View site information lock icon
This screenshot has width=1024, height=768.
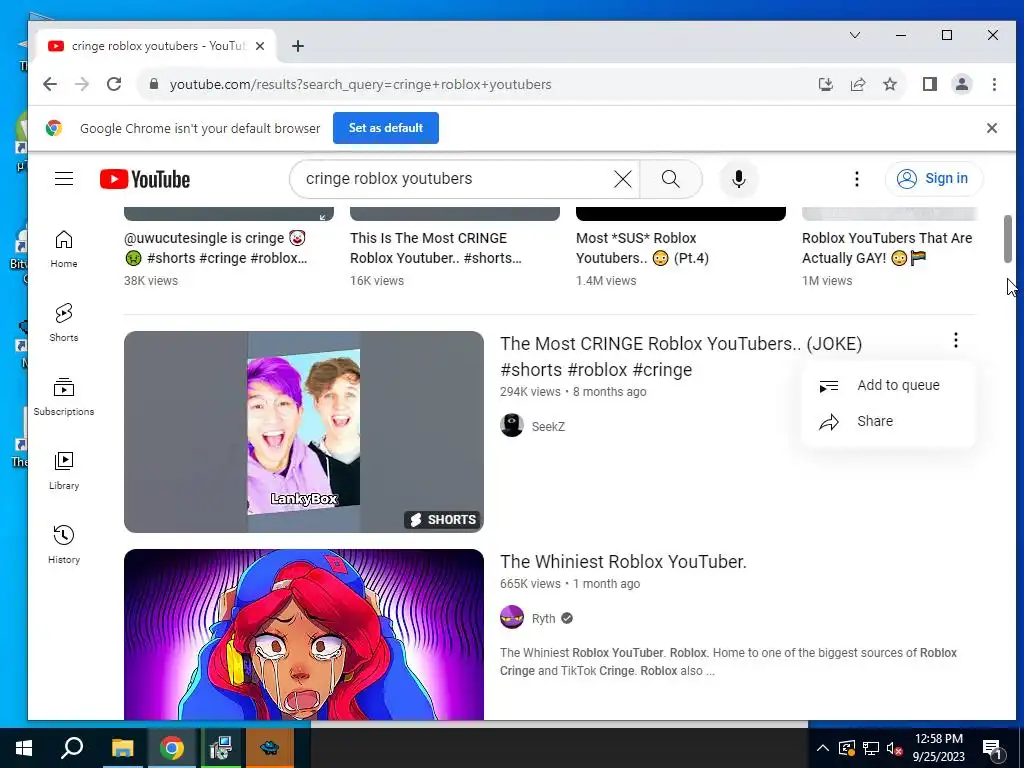(154, 84)
